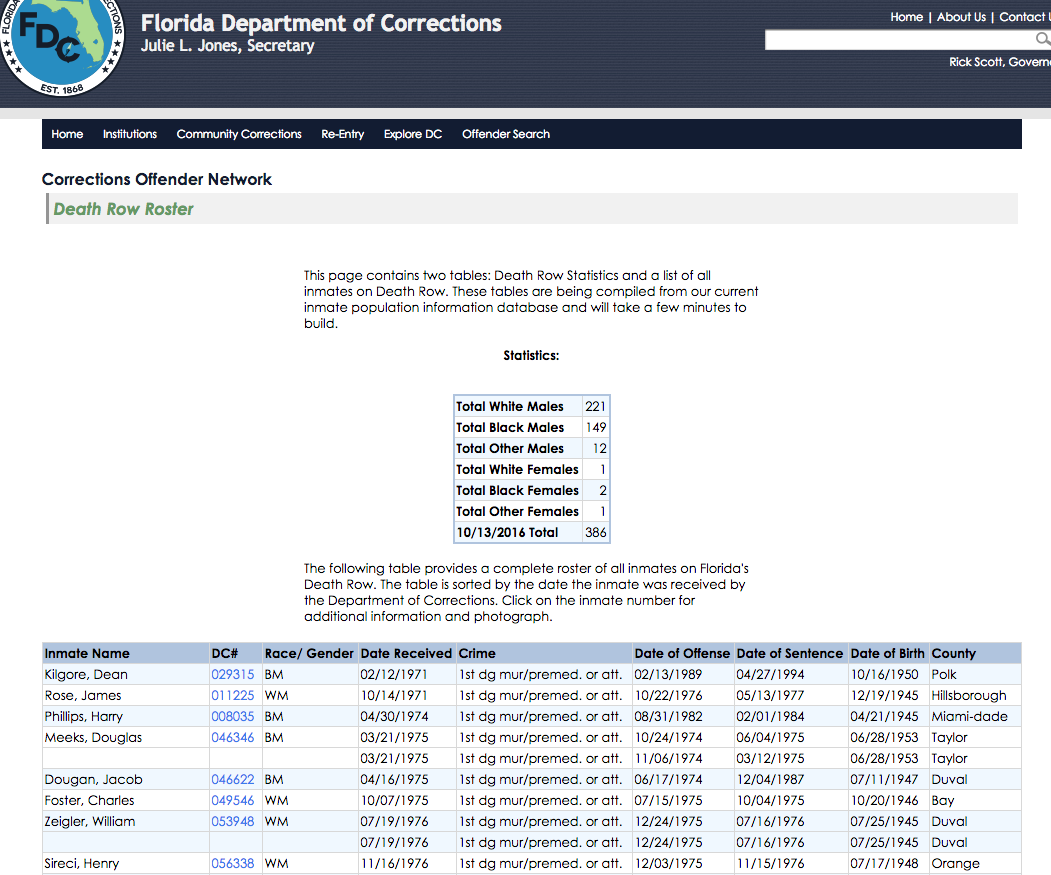The width and height of the screenshot is (1051, 875).
Task: Open the Offender Search menu item
Action: [x=505, y=134]
